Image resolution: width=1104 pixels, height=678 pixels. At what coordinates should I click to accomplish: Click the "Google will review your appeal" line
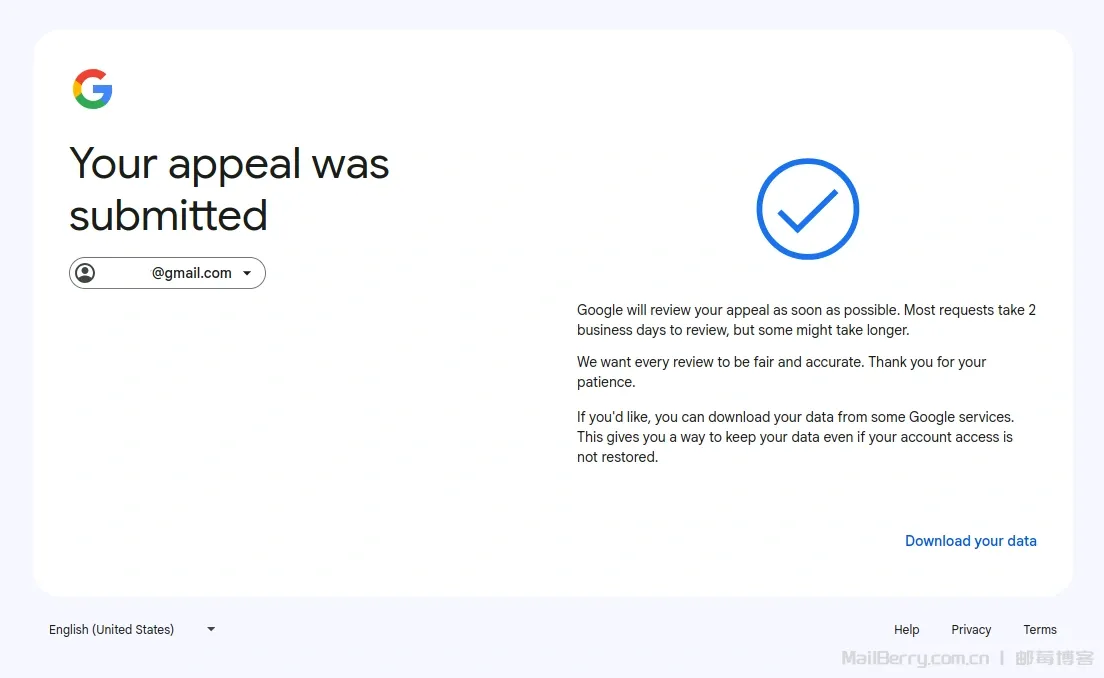[x=806, y=310]
